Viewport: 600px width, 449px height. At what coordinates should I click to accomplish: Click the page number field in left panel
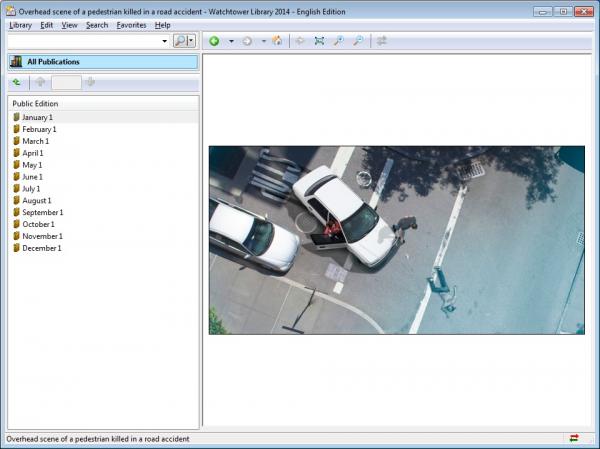click(65, 82)
